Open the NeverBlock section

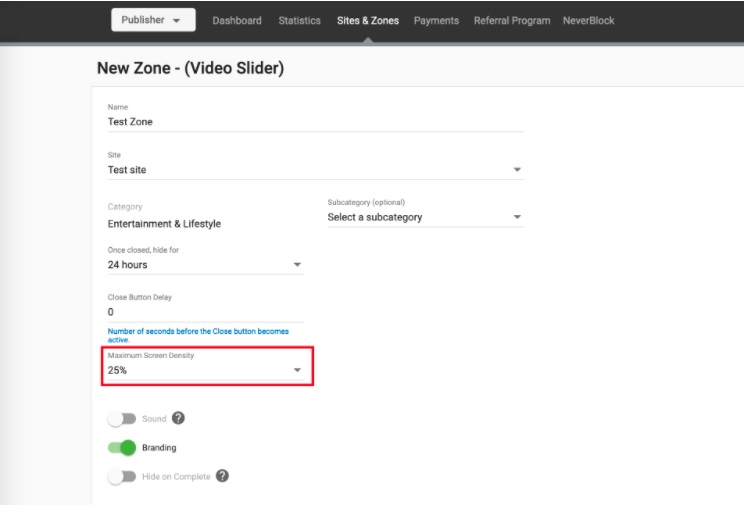click(588, 20)
